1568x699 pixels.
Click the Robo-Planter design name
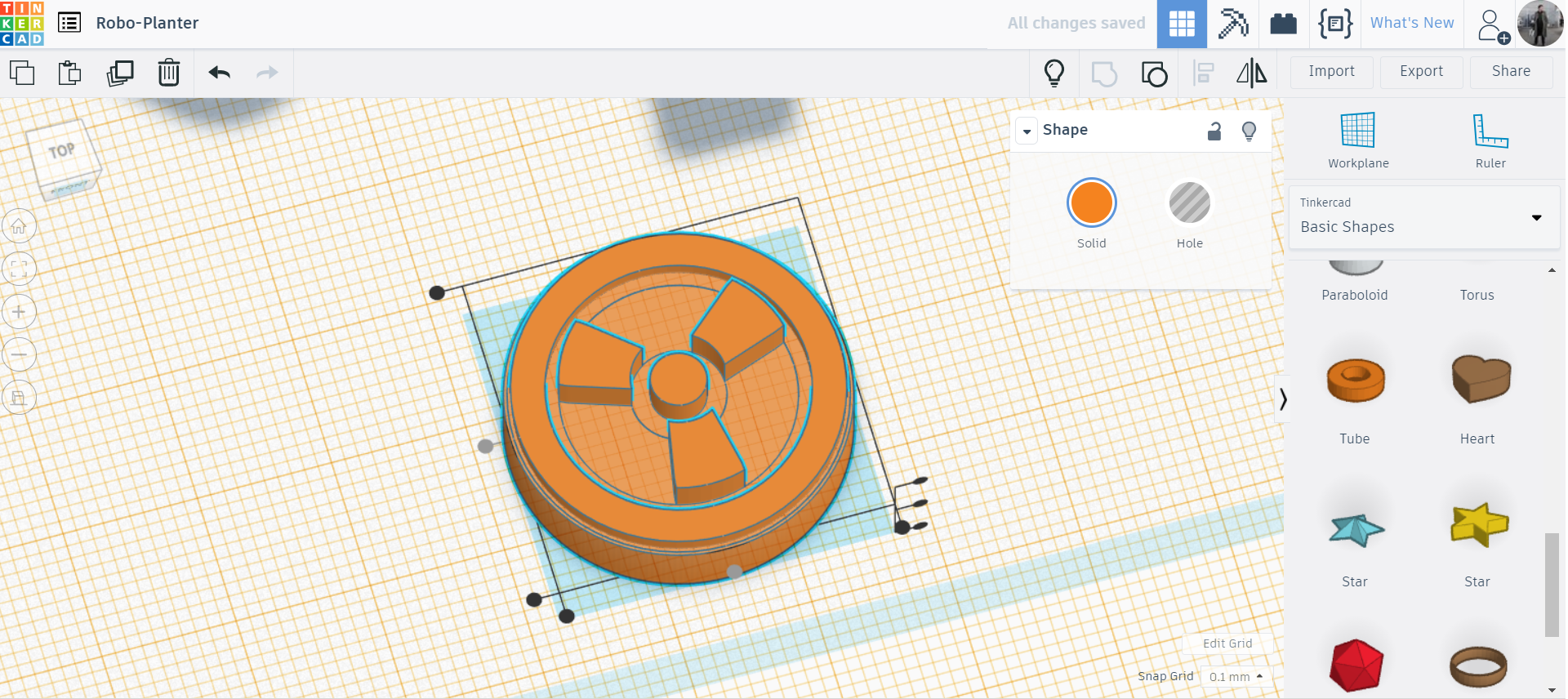[147, 23]
